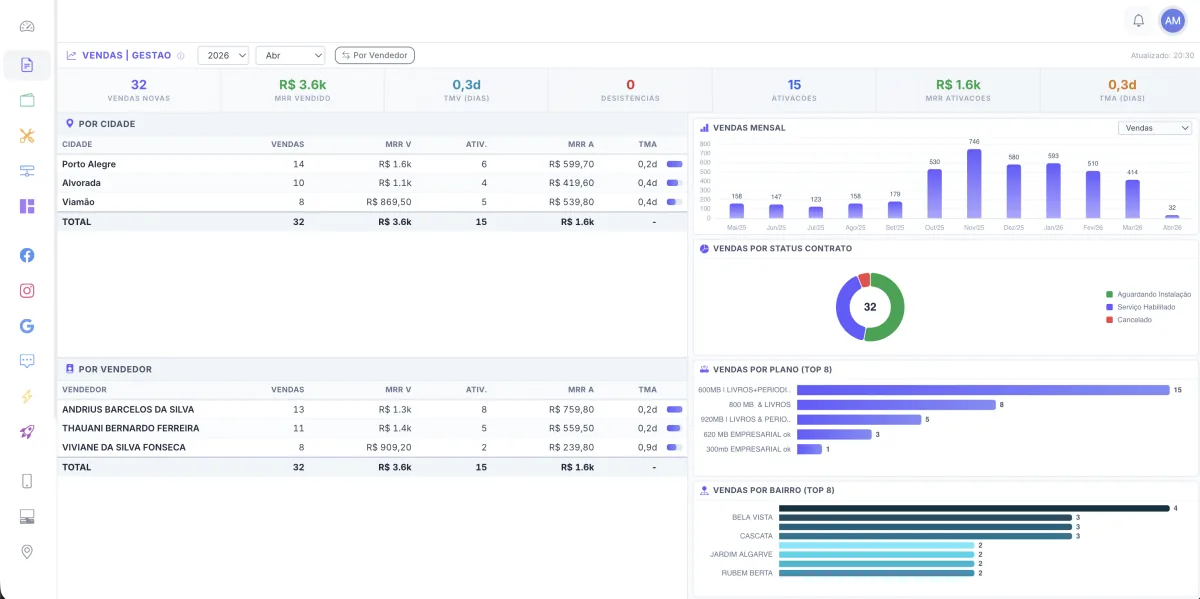Click the person icon in Por Vendedor header
The image size is (1200, 599).
tap(69, 369)
